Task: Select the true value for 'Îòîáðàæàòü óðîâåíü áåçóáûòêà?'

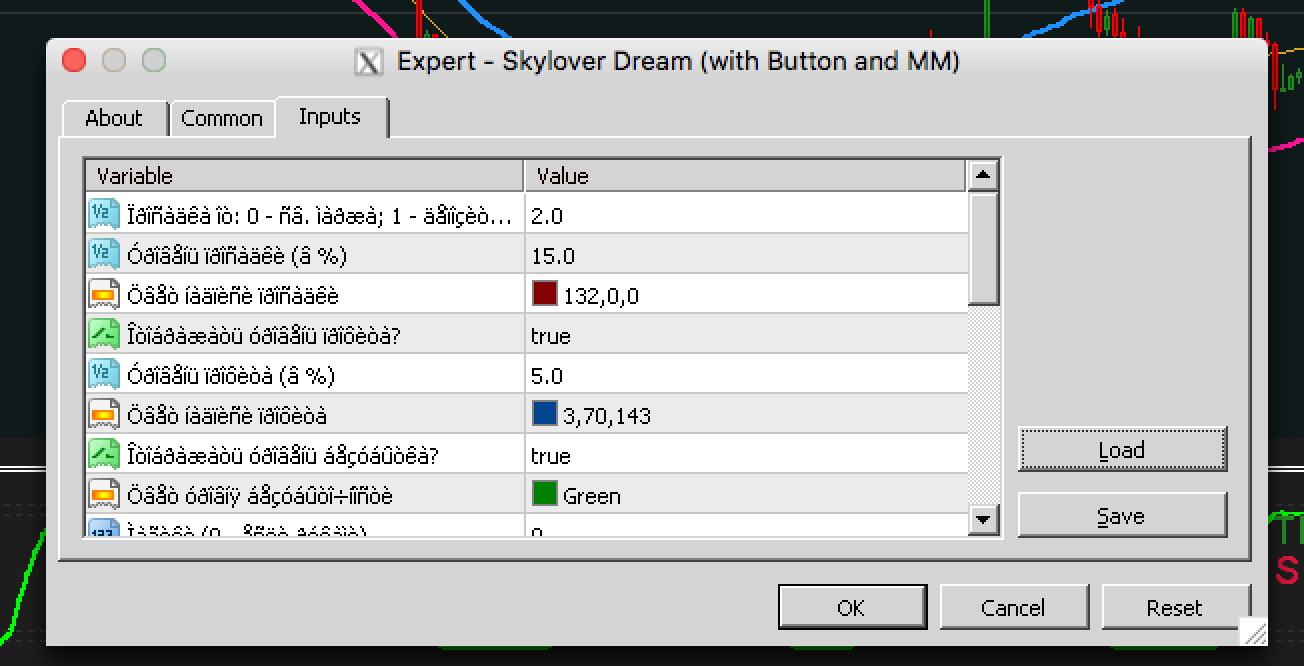Action: point(747,455)
